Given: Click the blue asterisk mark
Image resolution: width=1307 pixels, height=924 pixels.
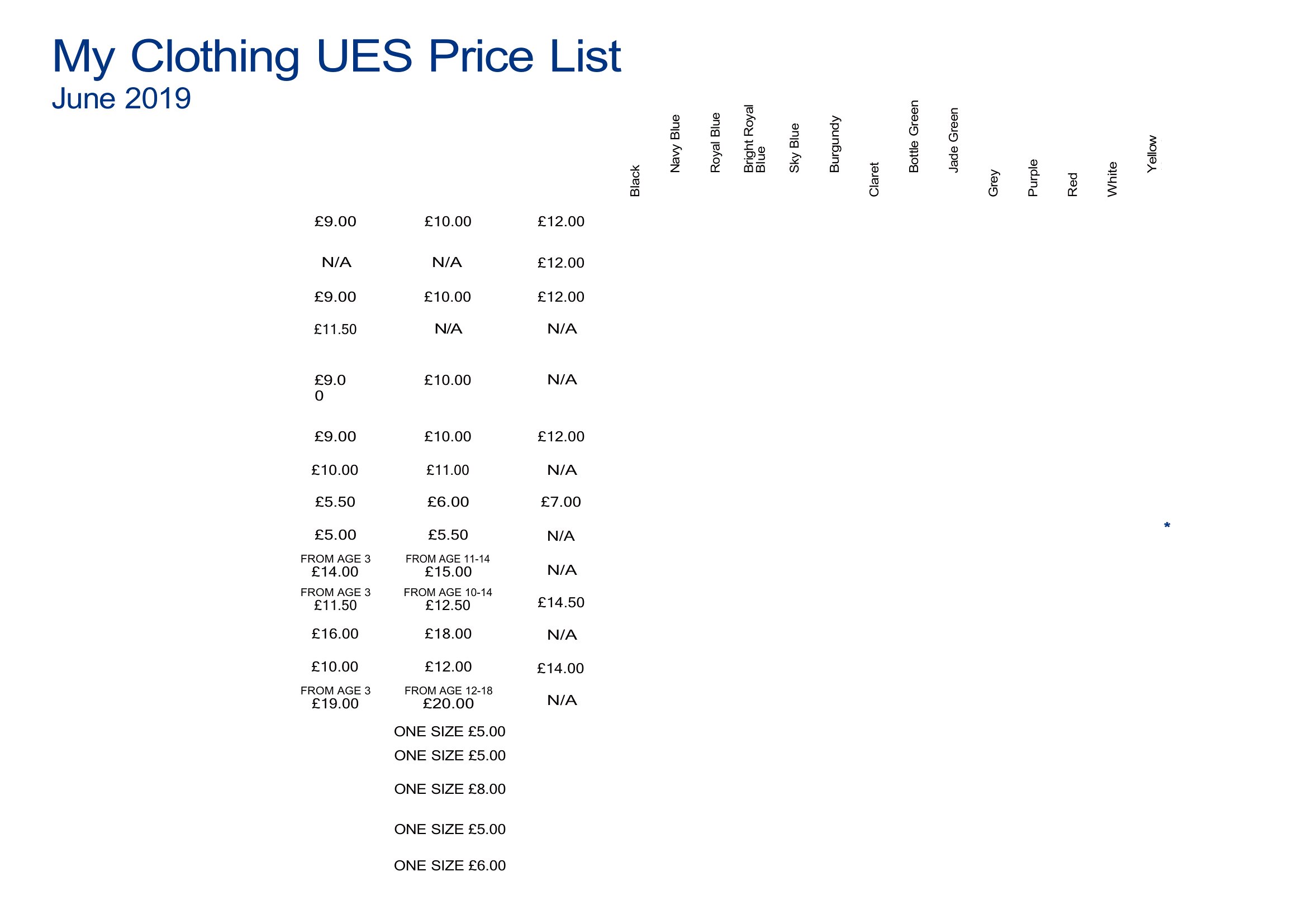Looking at the screenshot, I should [x=1167, y=526].
